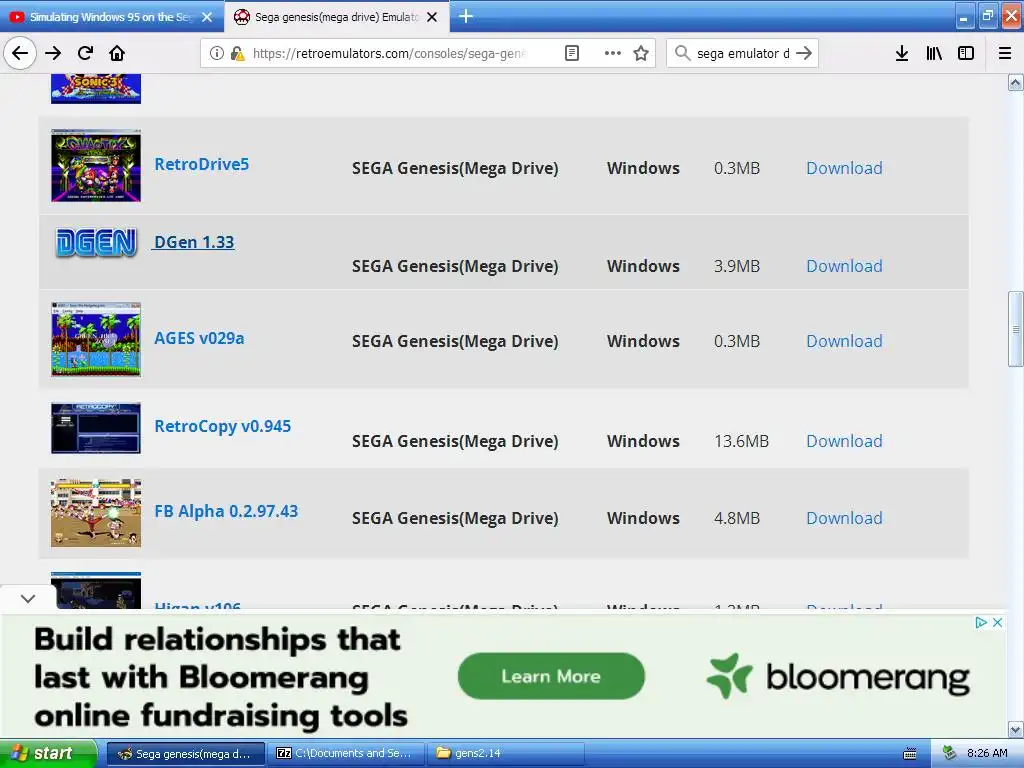
Task: Click the AGES Sonic screenshot thumbnail
Action: point(96,339)
